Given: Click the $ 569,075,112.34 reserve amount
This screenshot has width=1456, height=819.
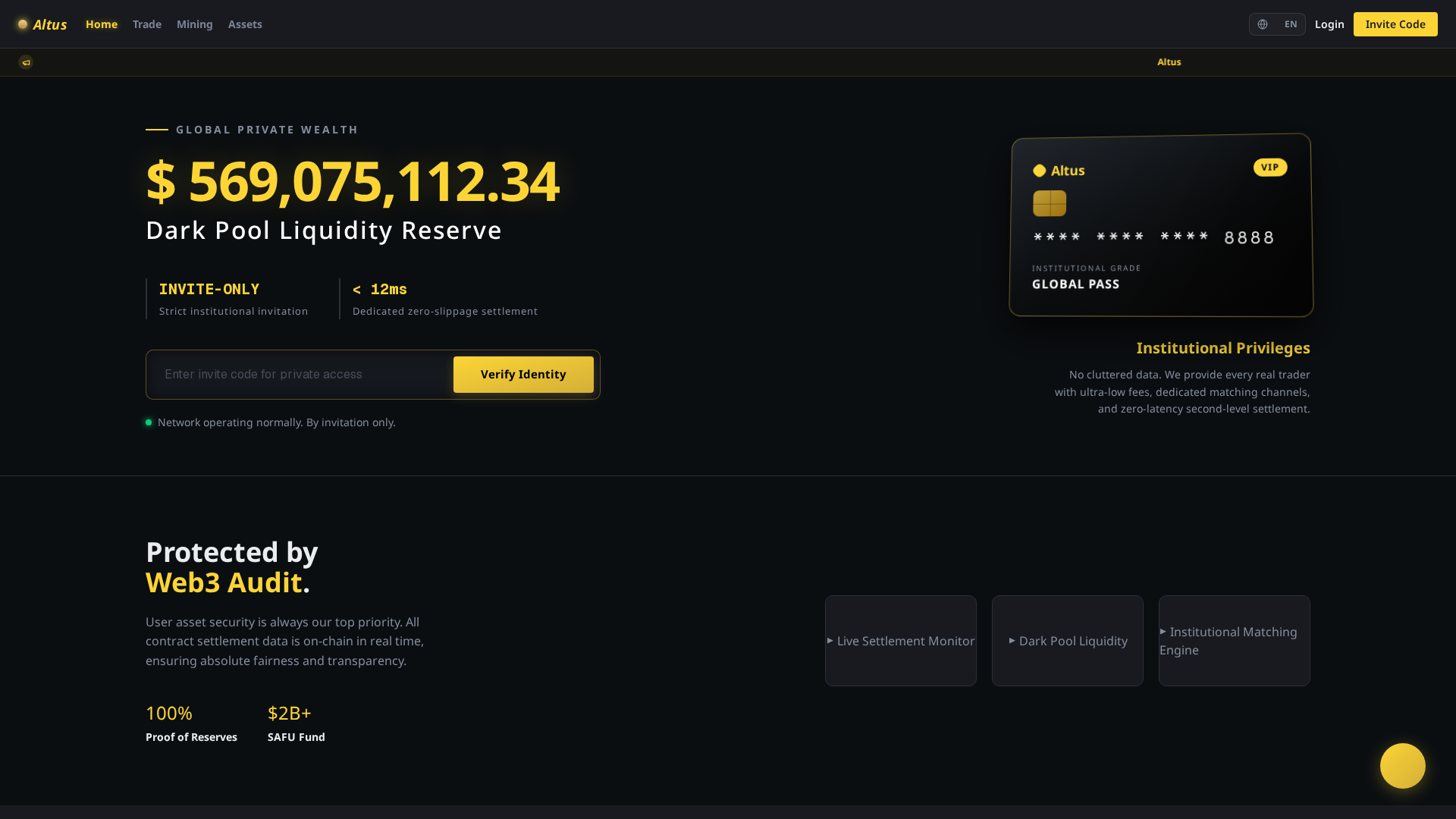Looking at the screenshot, I should [x=353, y=181].
